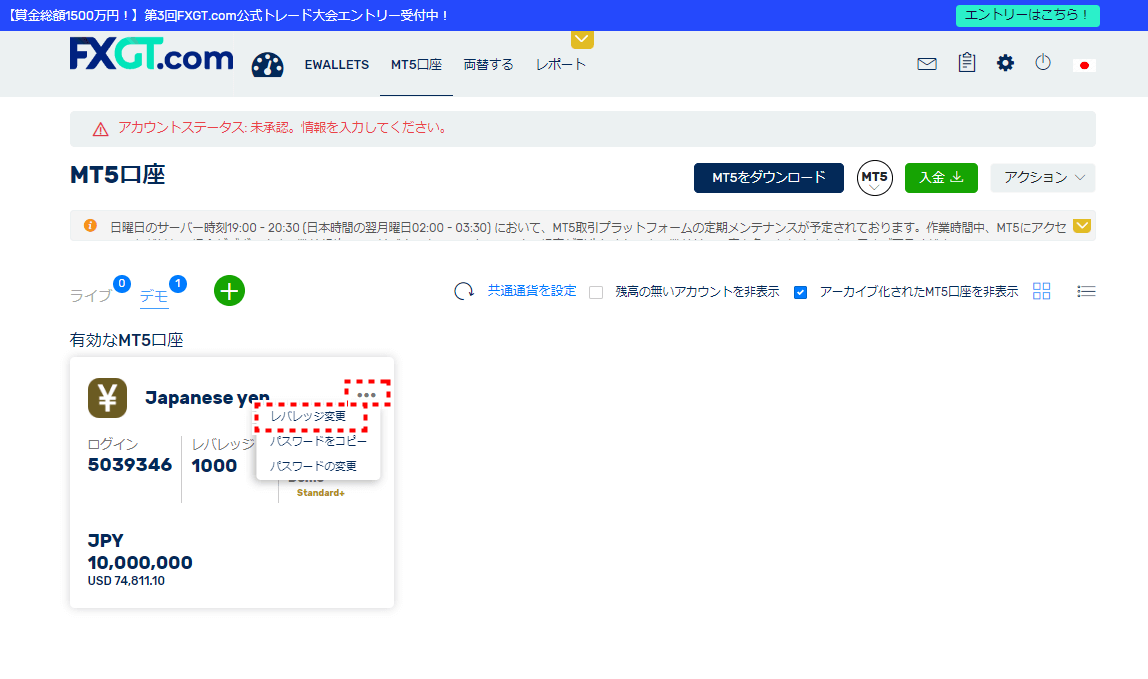This screenshot has width=1148, height=679.
Task: Refresh accounts with circular arrow icon
Action: coord(463,292)
